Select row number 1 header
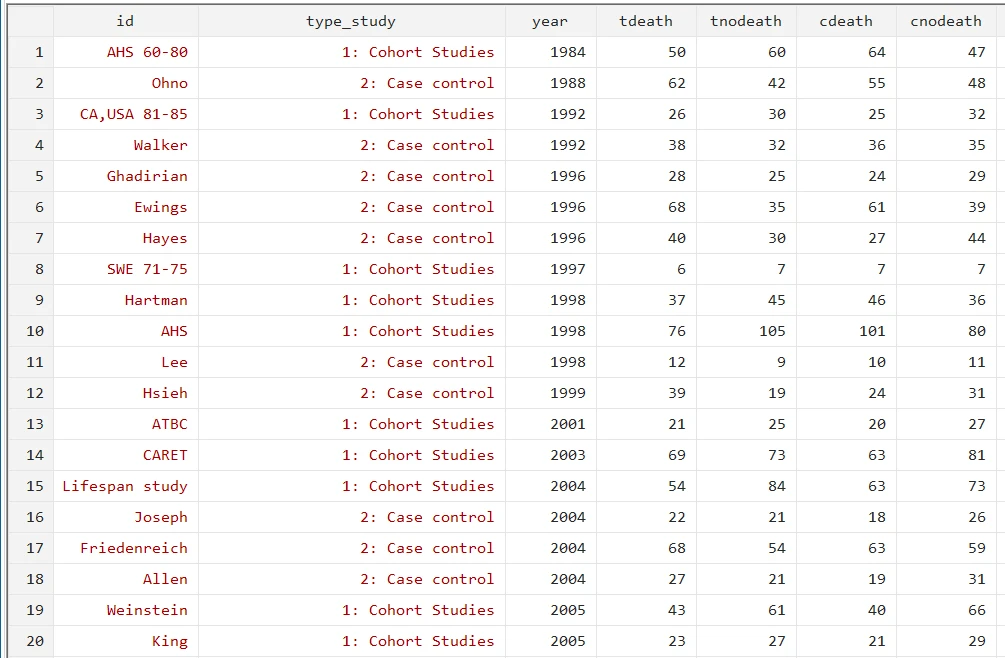 click(38, 52)
